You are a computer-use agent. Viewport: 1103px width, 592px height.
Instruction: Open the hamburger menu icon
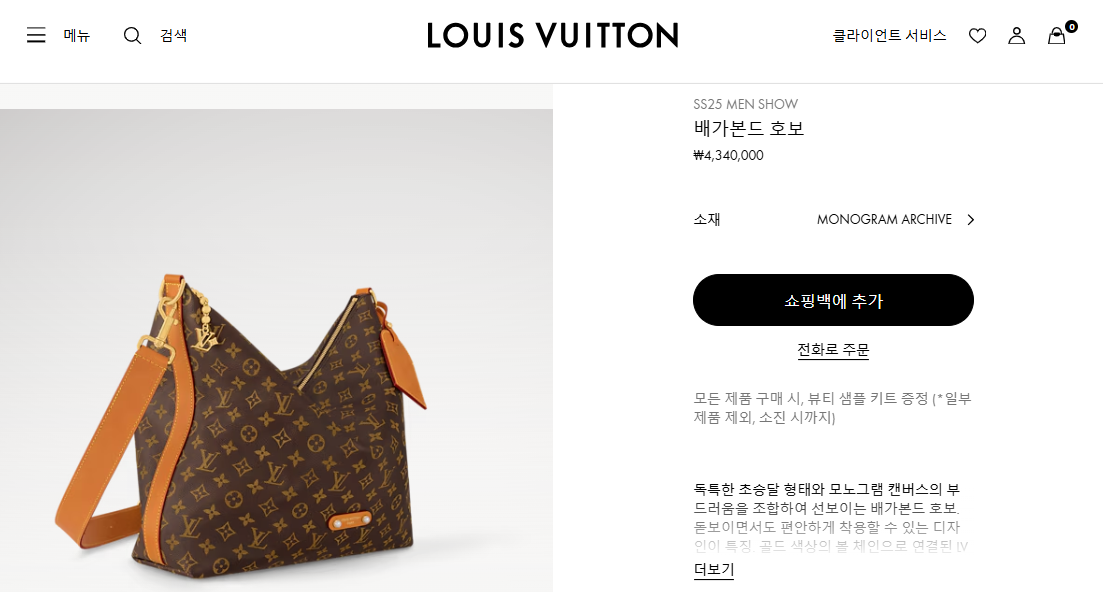coord(36,35)
